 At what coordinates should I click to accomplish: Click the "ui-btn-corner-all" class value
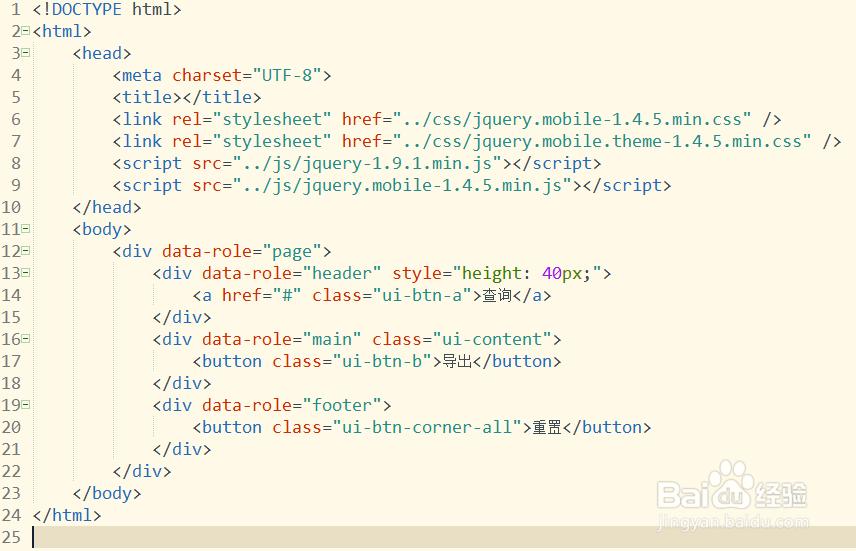coord(427,427)
